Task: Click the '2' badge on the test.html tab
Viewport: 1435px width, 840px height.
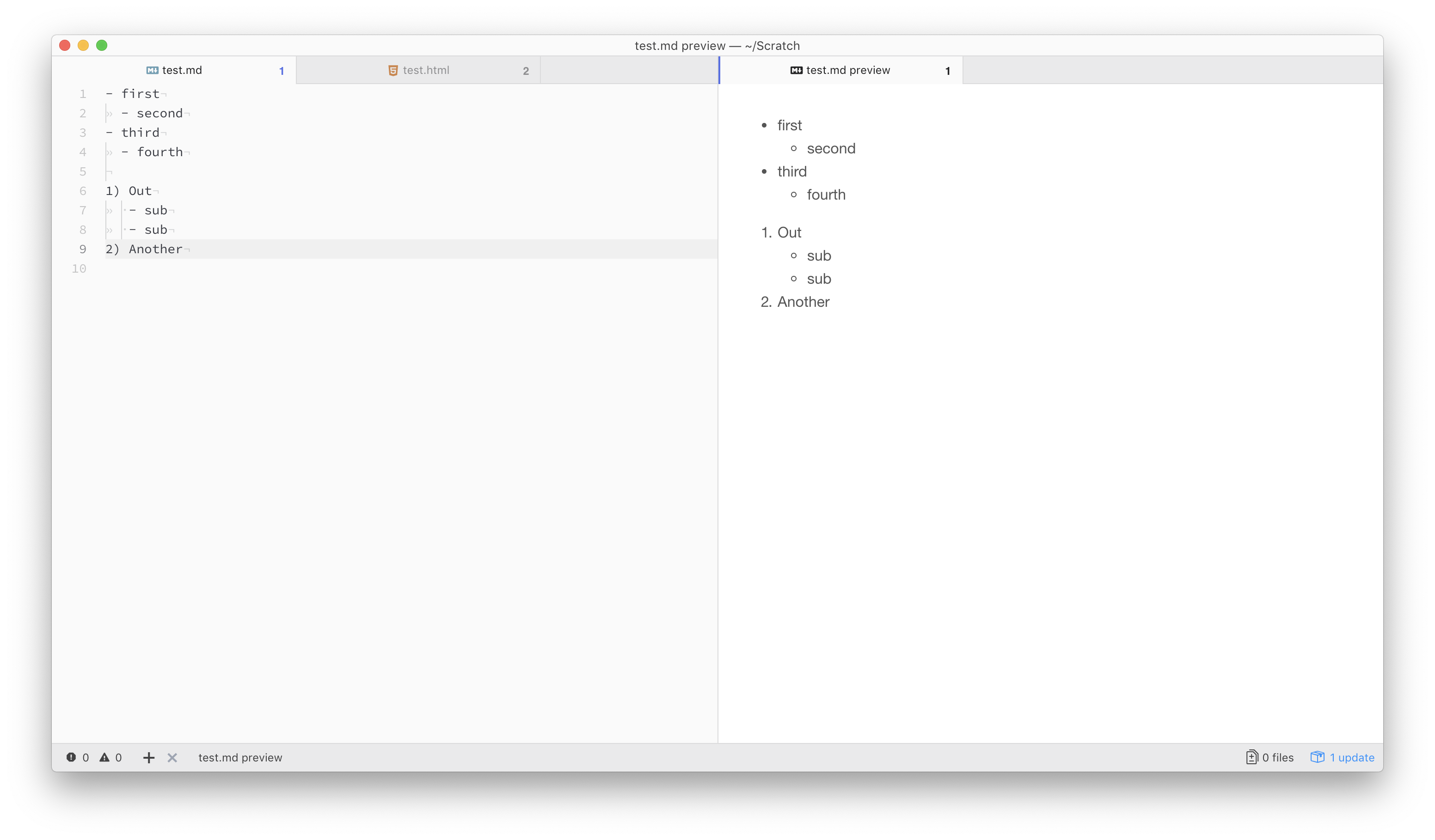Action: [x=526, y=71]
